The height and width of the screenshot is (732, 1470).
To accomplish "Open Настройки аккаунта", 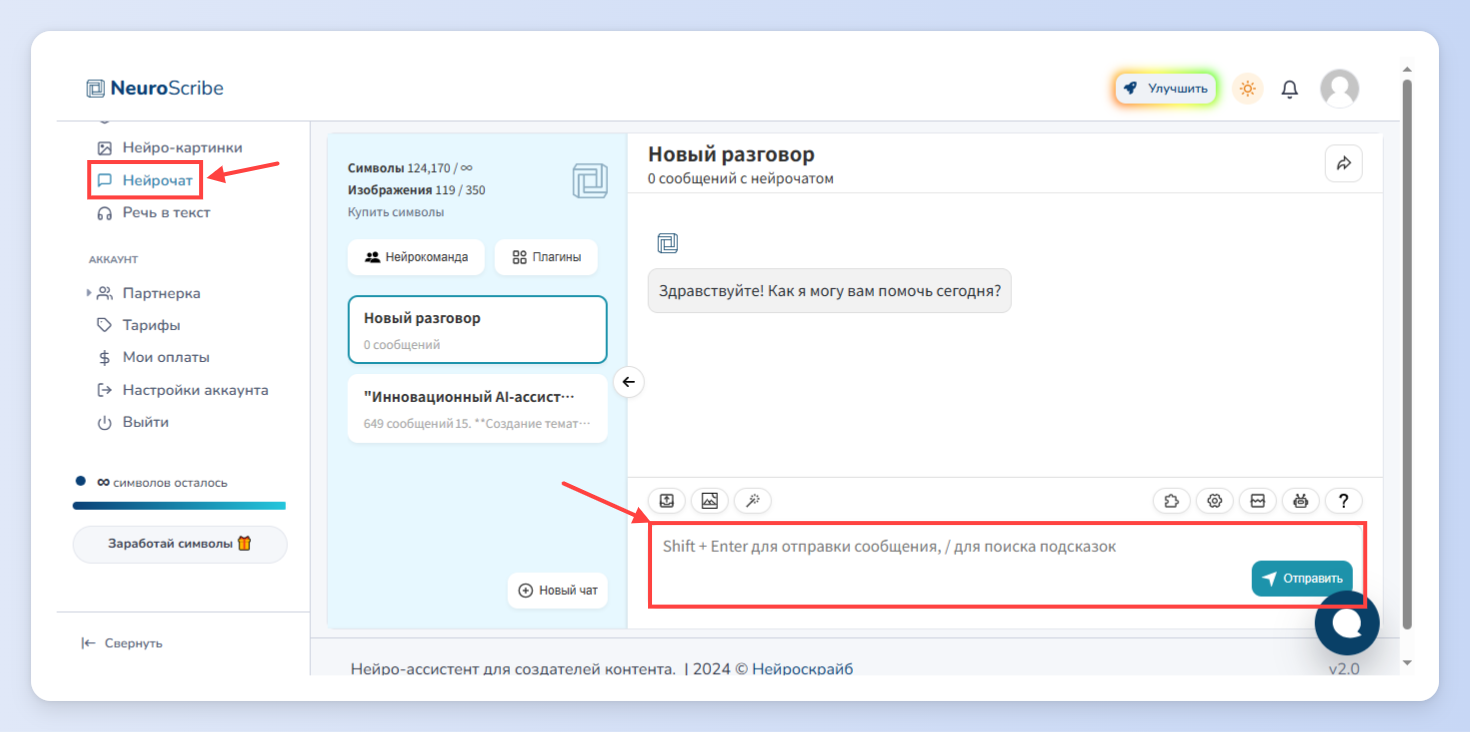I will [x=182, y=390].
